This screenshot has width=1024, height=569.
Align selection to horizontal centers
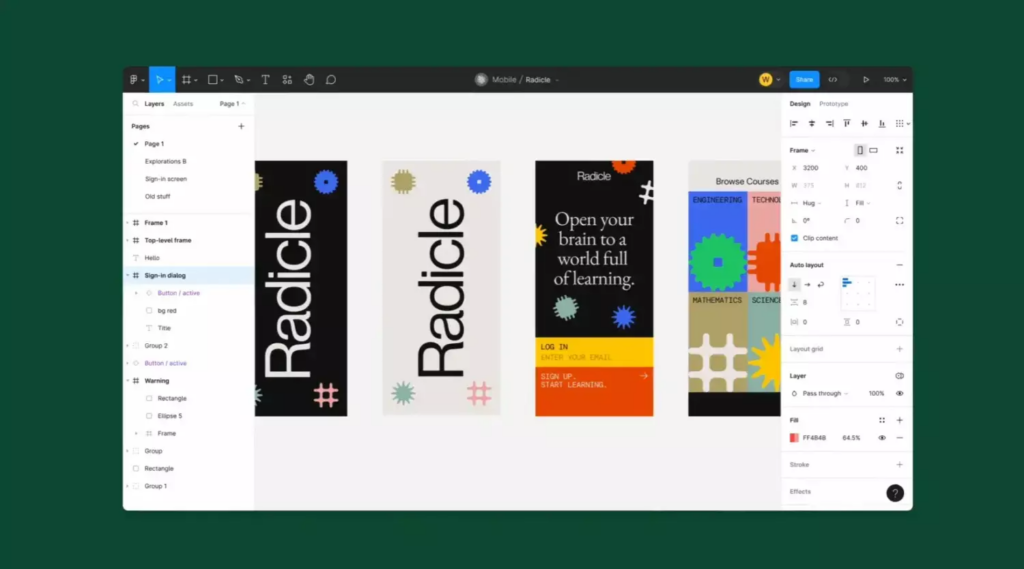click(812, 123)
